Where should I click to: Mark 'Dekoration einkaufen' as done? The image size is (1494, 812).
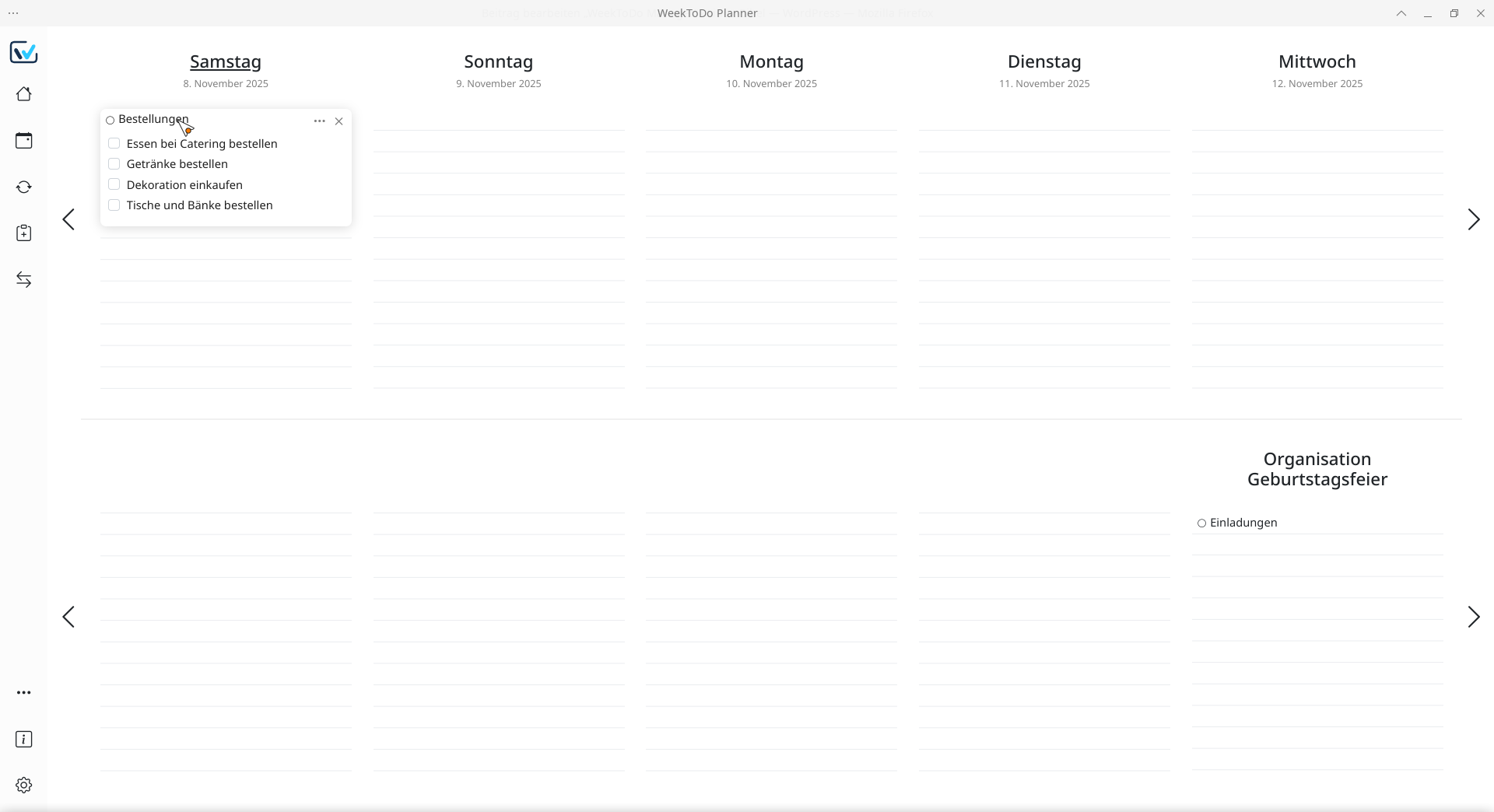(x=114, y=184)
